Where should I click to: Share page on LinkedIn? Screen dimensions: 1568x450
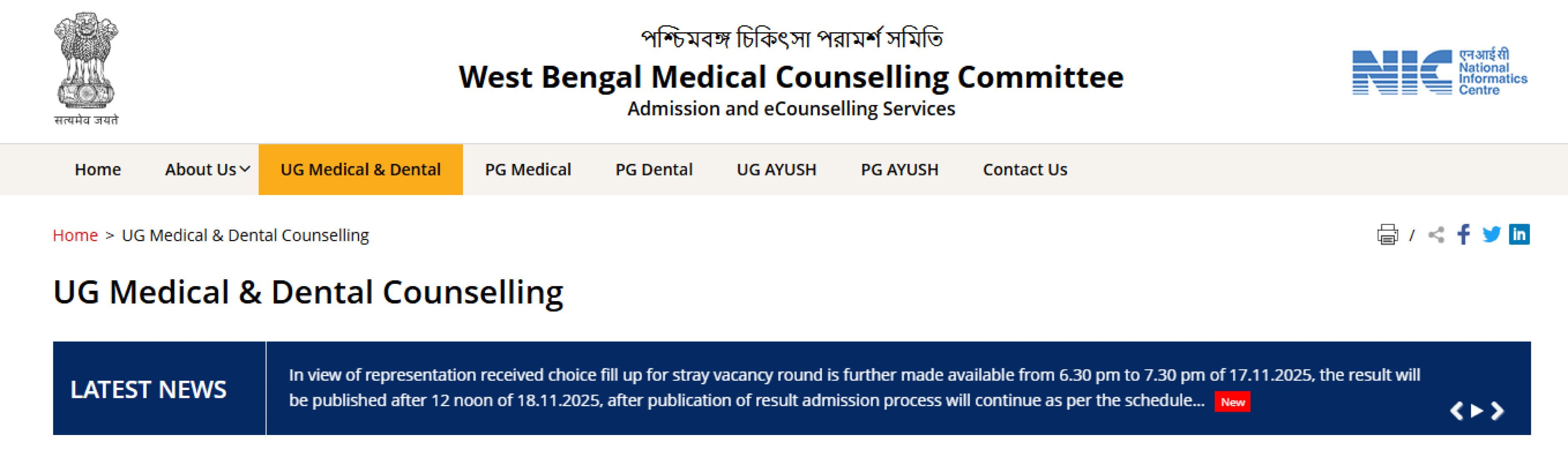point(1519,234)
